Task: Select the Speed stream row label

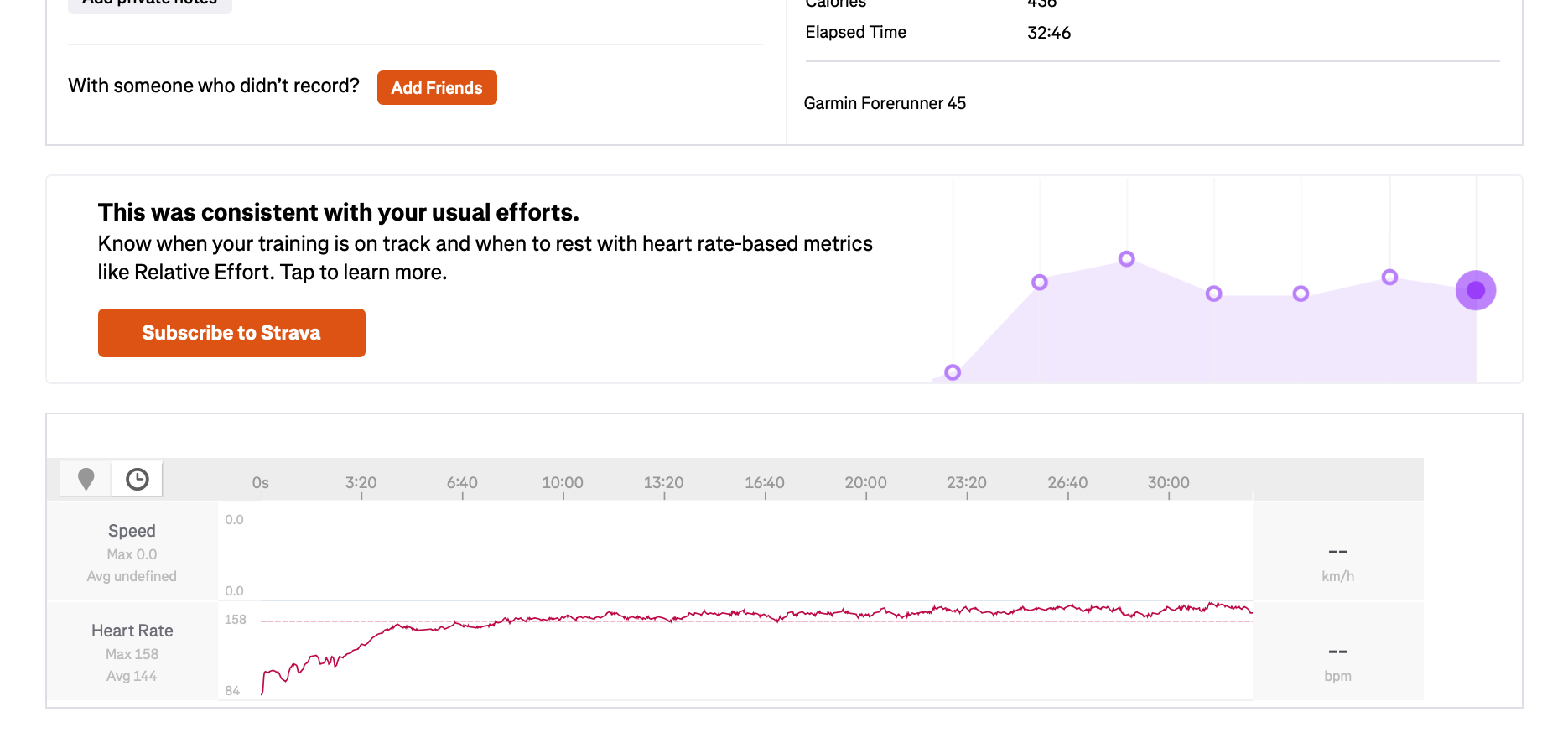Action: (132, 531)
